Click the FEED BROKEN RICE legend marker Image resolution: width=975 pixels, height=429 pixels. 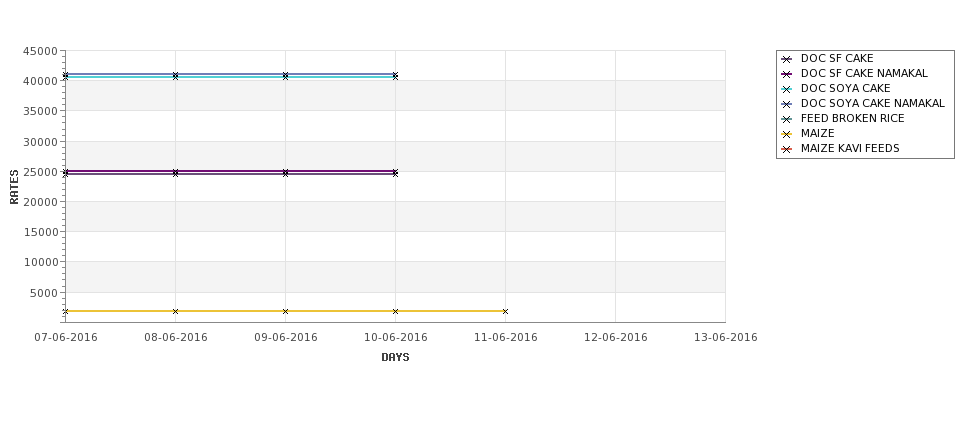[x=787, y=119]
